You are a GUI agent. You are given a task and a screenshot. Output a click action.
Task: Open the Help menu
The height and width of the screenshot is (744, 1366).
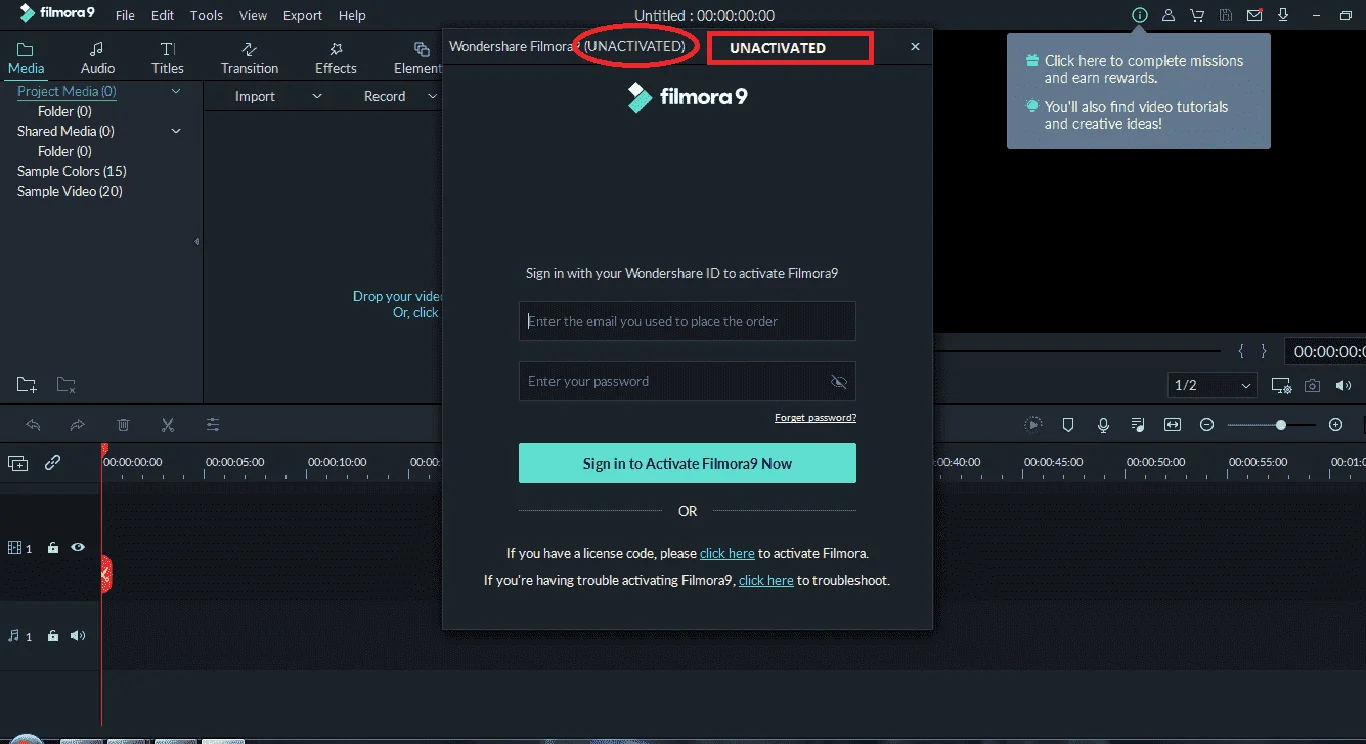point(352,15)
